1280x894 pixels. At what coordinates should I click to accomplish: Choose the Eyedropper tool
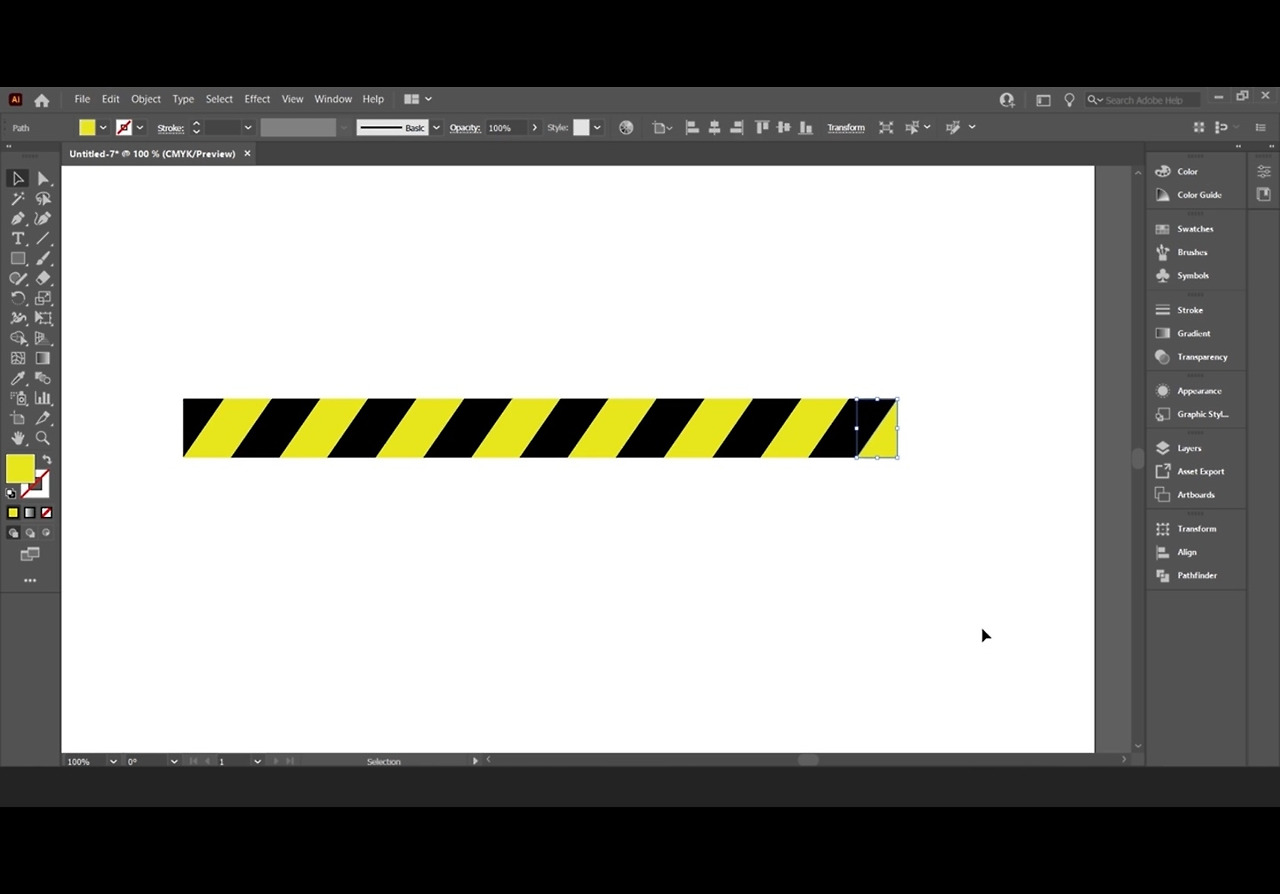[x=18, y=378]
